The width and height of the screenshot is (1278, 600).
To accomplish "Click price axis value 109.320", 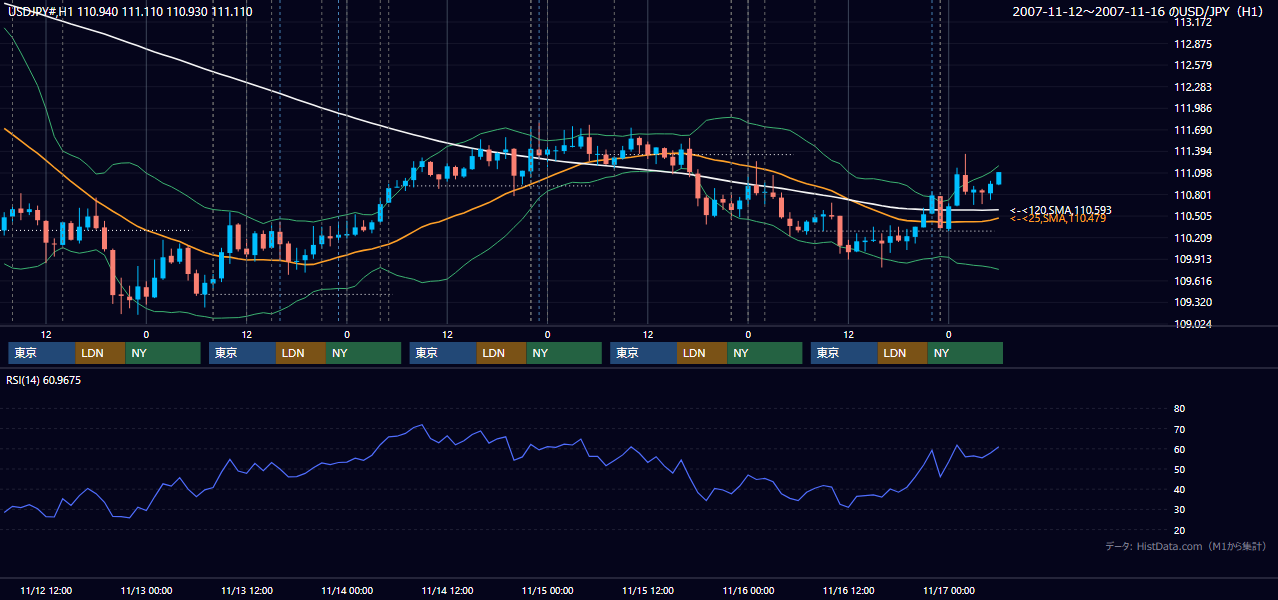I will coord(1192,302).
